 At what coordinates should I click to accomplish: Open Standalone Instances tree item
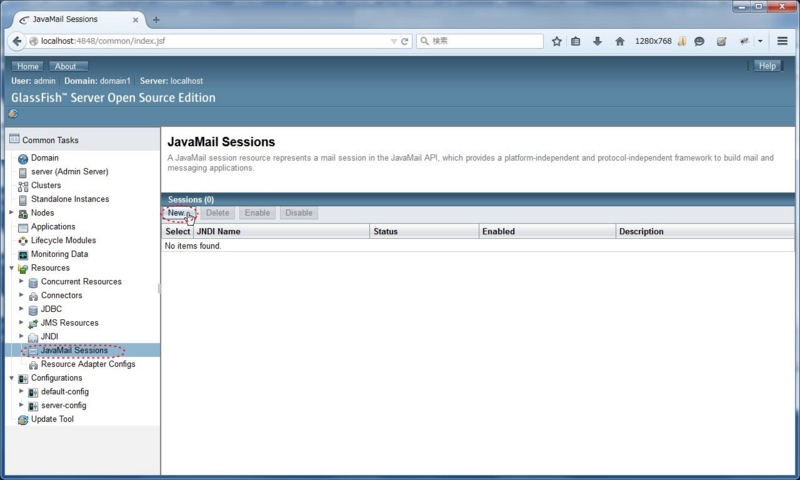(x=70, y=199)
